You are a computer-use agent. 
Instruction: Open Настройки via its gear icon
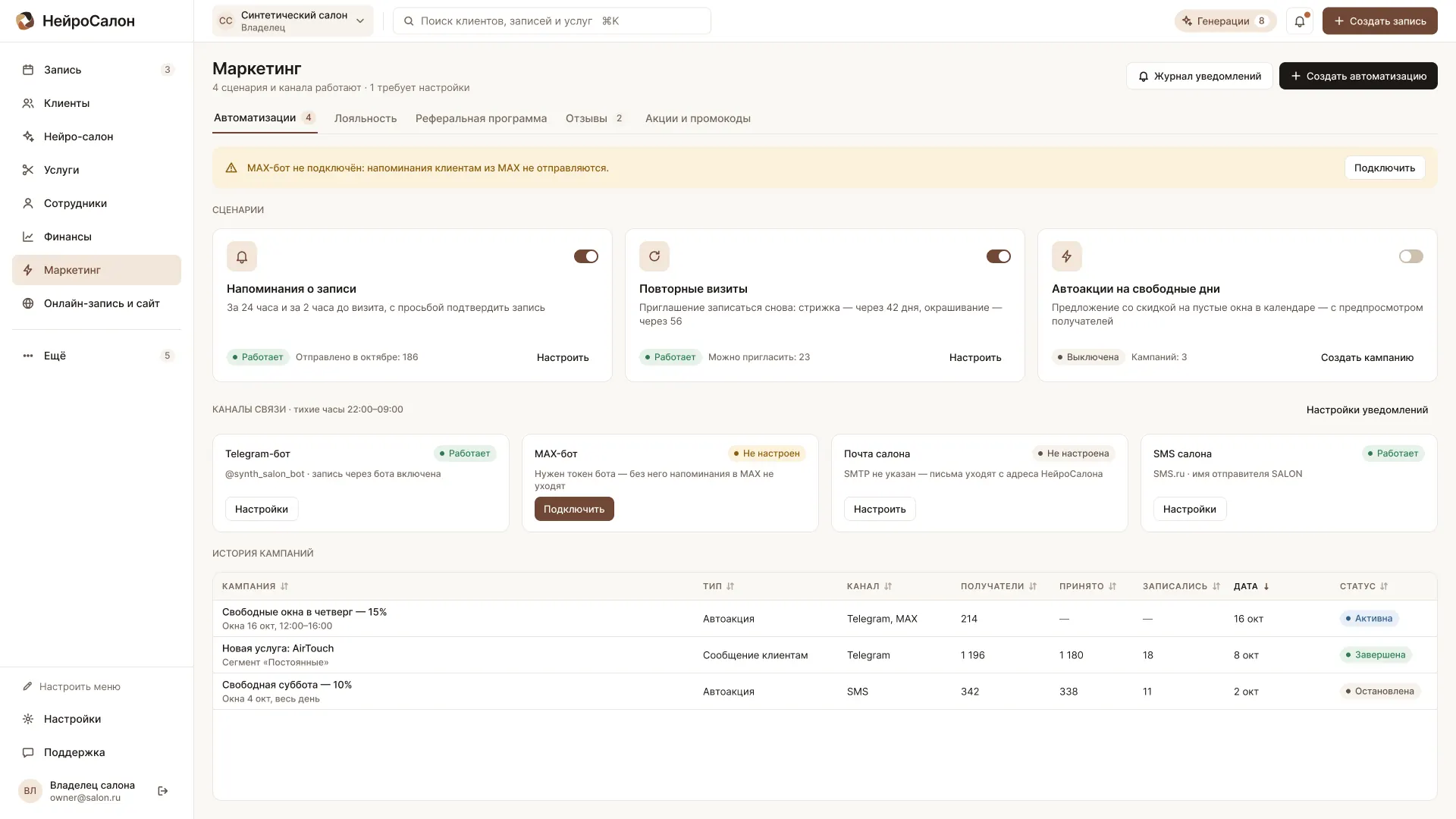pos(28,719)
